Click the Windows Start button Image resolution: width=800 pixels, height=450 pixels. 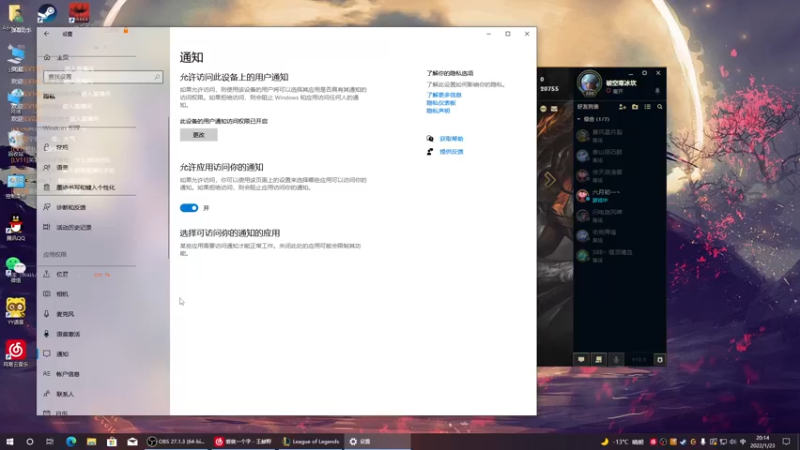click(10, 441)
